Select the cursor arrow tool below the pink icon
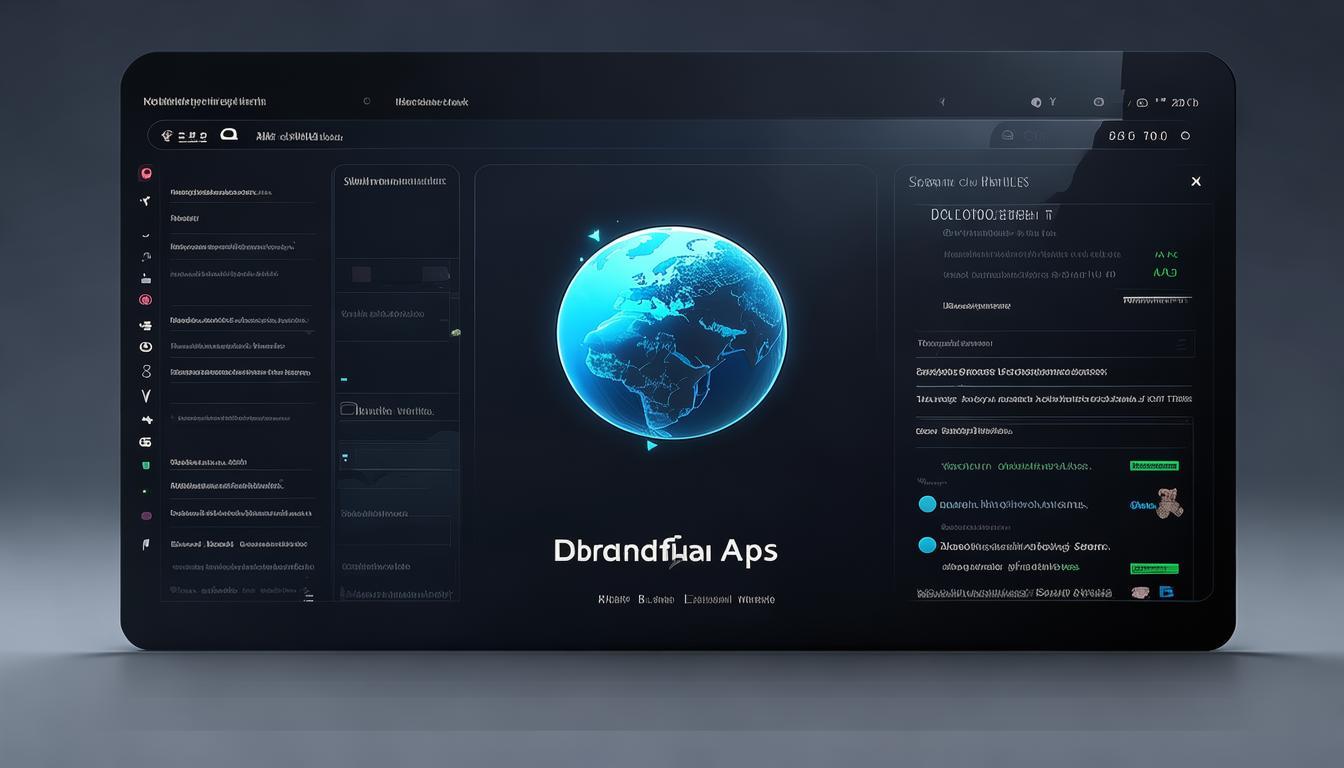 pos(145,199)
